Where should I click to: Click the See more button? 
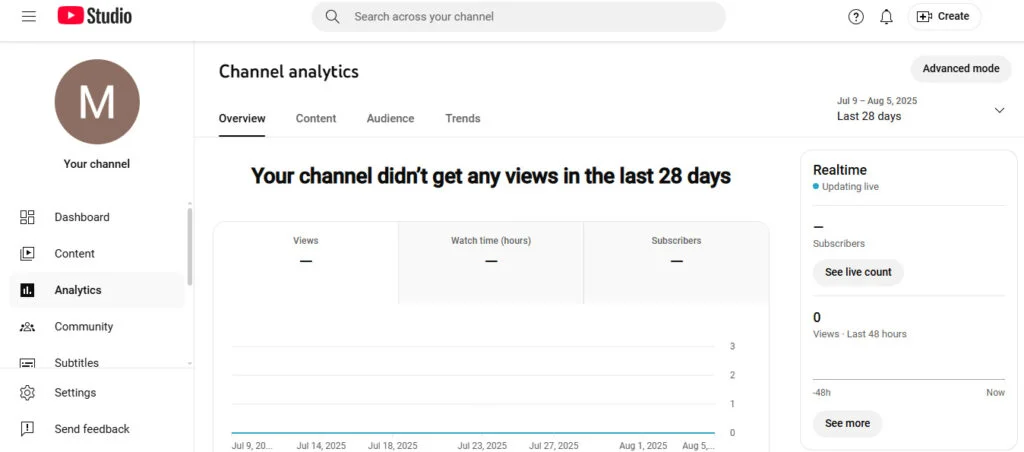[848, 423]
